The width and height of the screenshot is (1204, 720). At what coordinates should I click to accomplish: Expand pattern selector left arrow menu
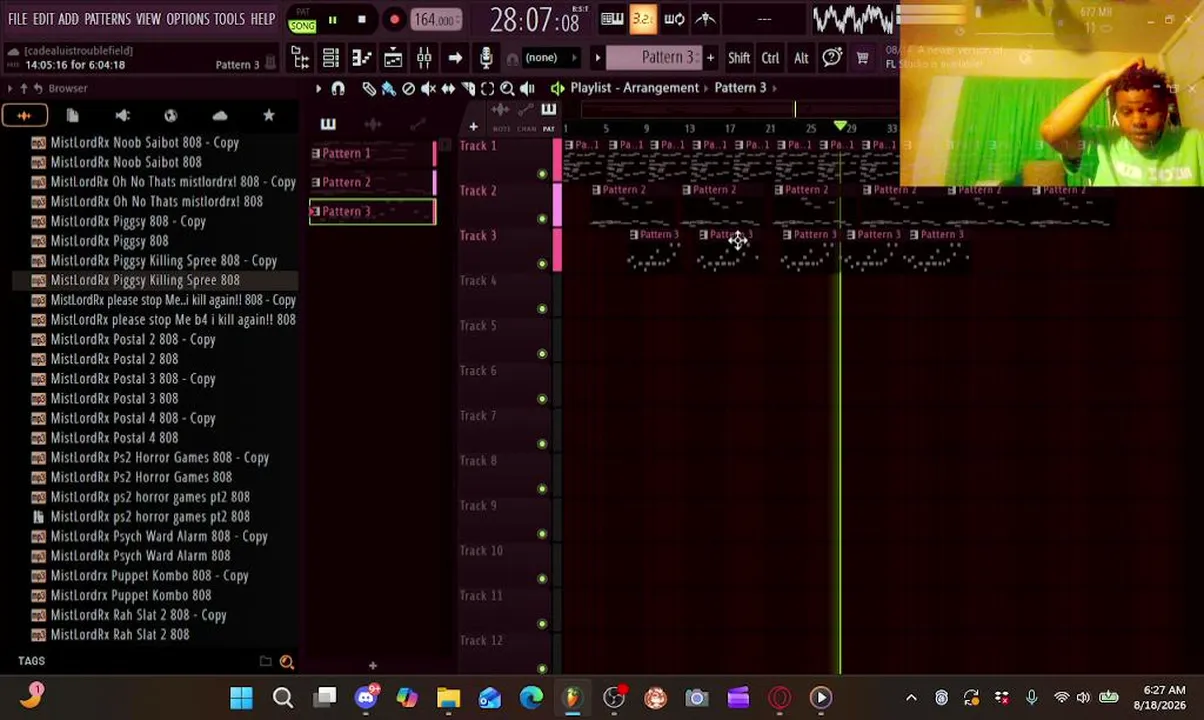click(597, 58)
